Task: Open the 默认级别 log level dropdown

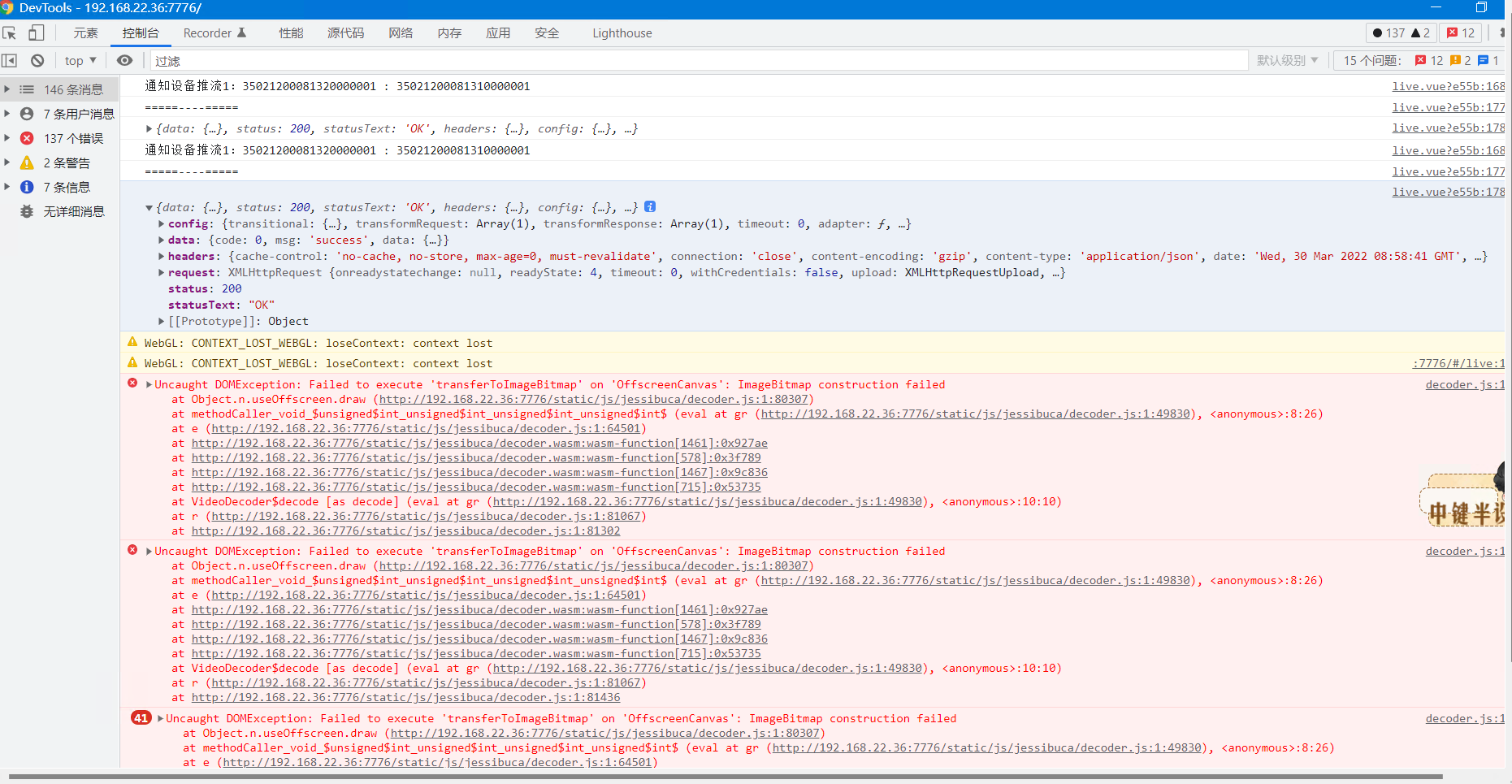Action: (1287, 59)
